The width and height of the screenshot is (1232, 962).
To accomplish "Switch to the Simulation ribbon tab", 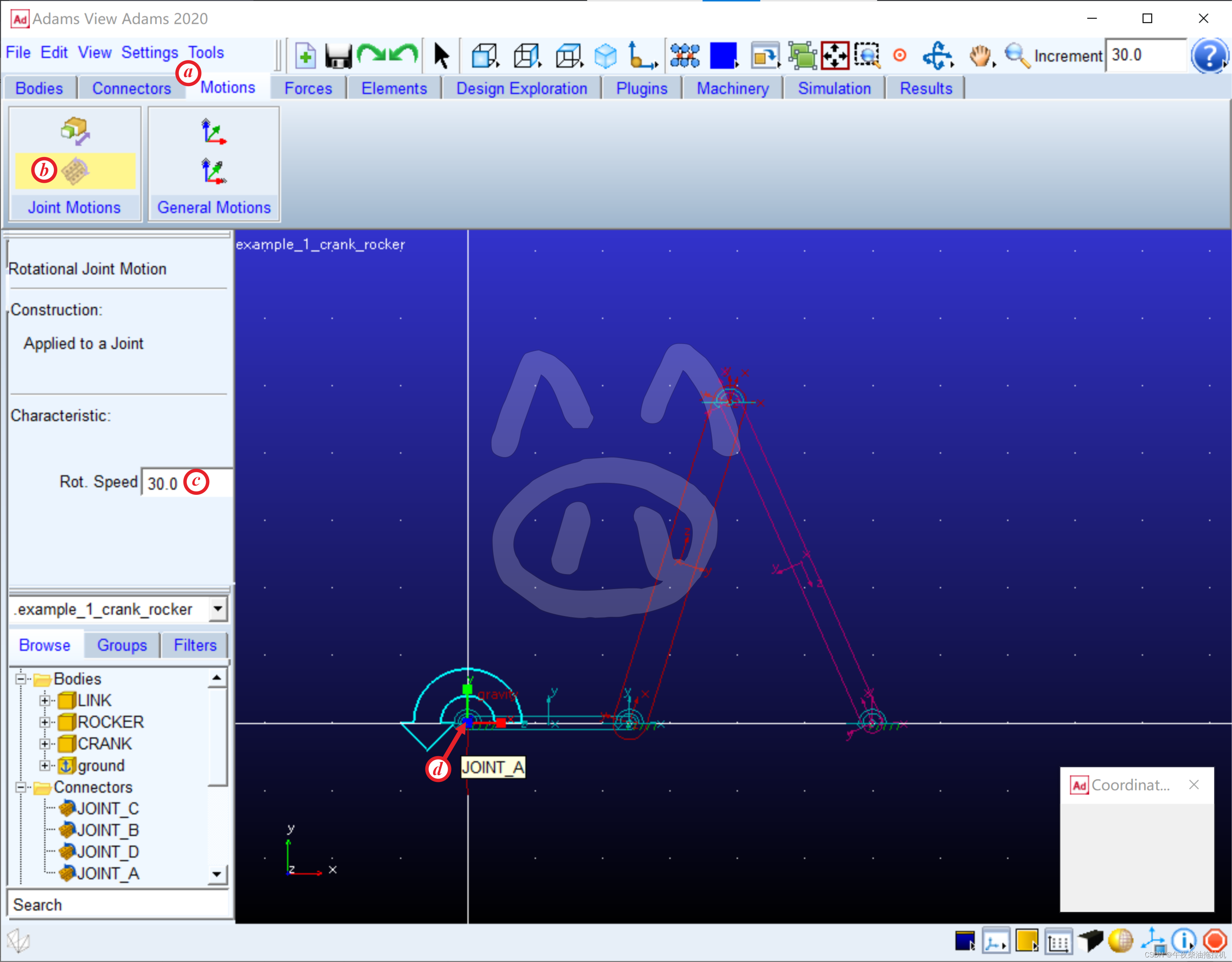I will tap(834, 89).
